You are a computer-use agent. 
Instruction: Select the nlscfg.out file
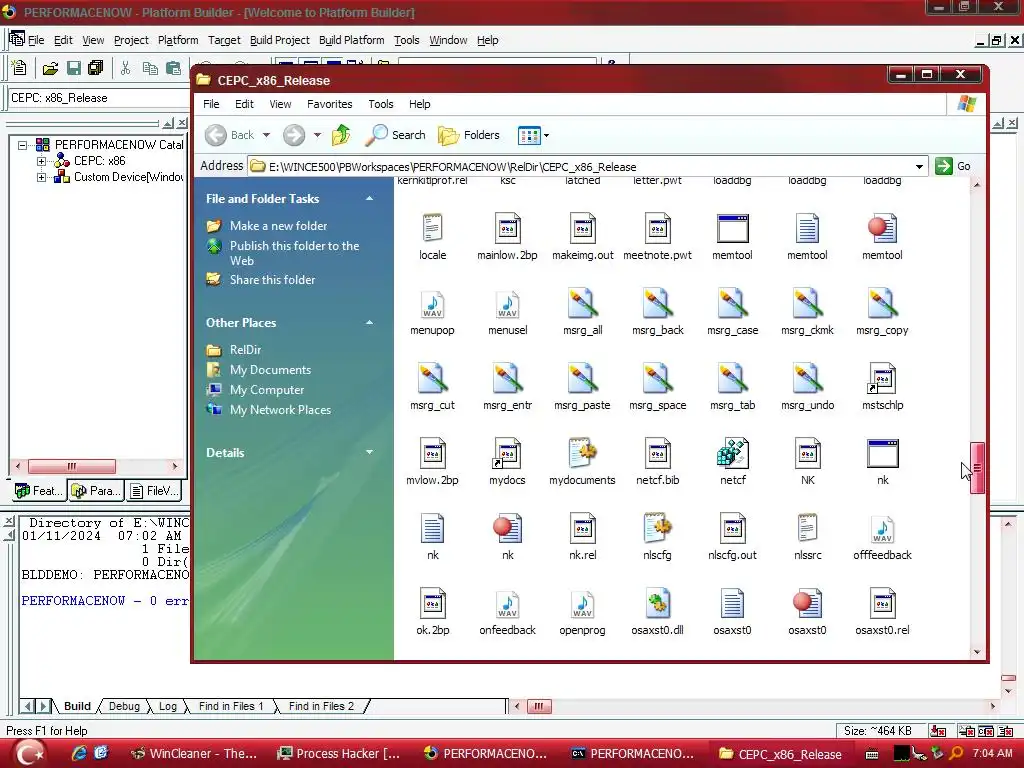pos(732,528)
